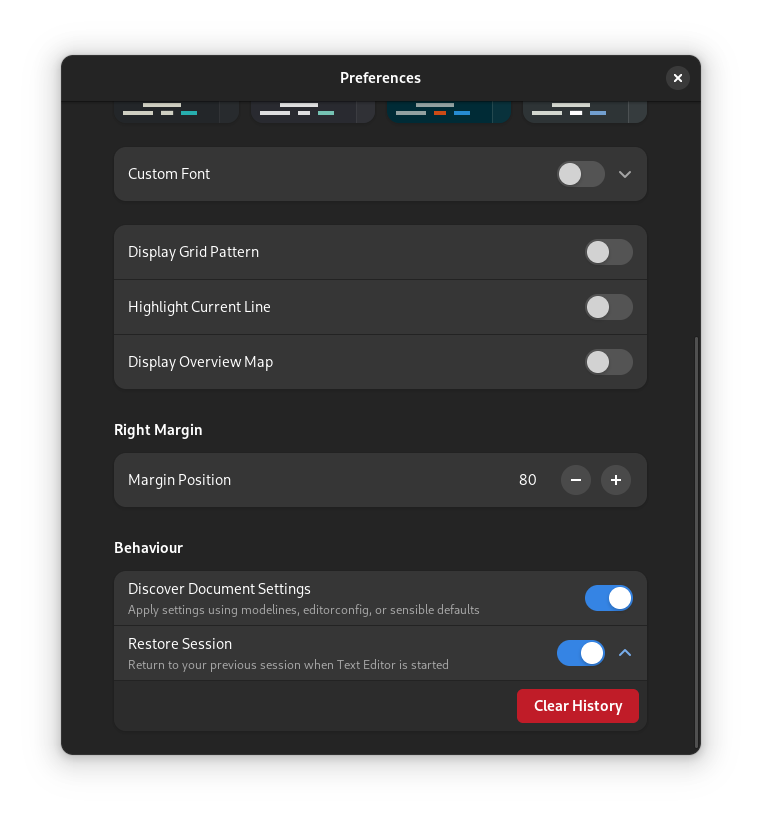This screenshot has width=762, height=822.
Task: Turn on Highlight Current Line
Action: (608, 307)
